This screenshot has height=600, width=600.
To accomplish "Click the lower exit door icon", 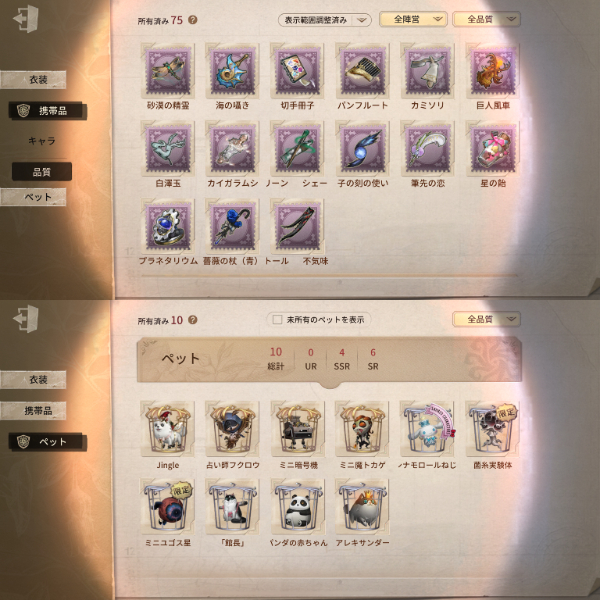I will tap(26, 318).
